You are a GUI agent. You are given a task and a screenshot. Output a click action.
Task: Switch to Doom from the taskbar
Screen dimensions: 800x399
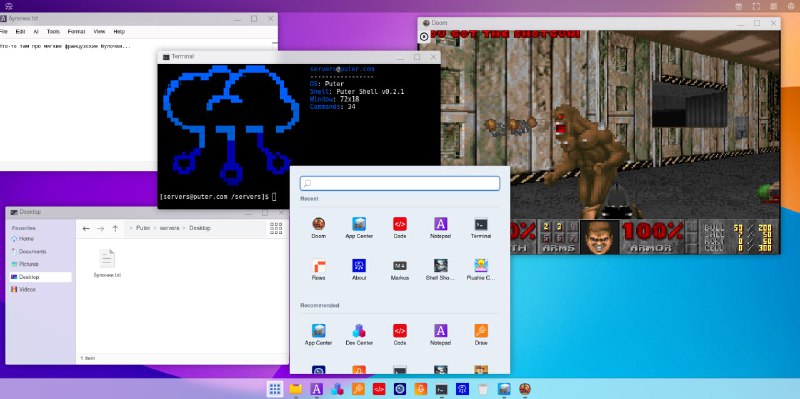524,389
